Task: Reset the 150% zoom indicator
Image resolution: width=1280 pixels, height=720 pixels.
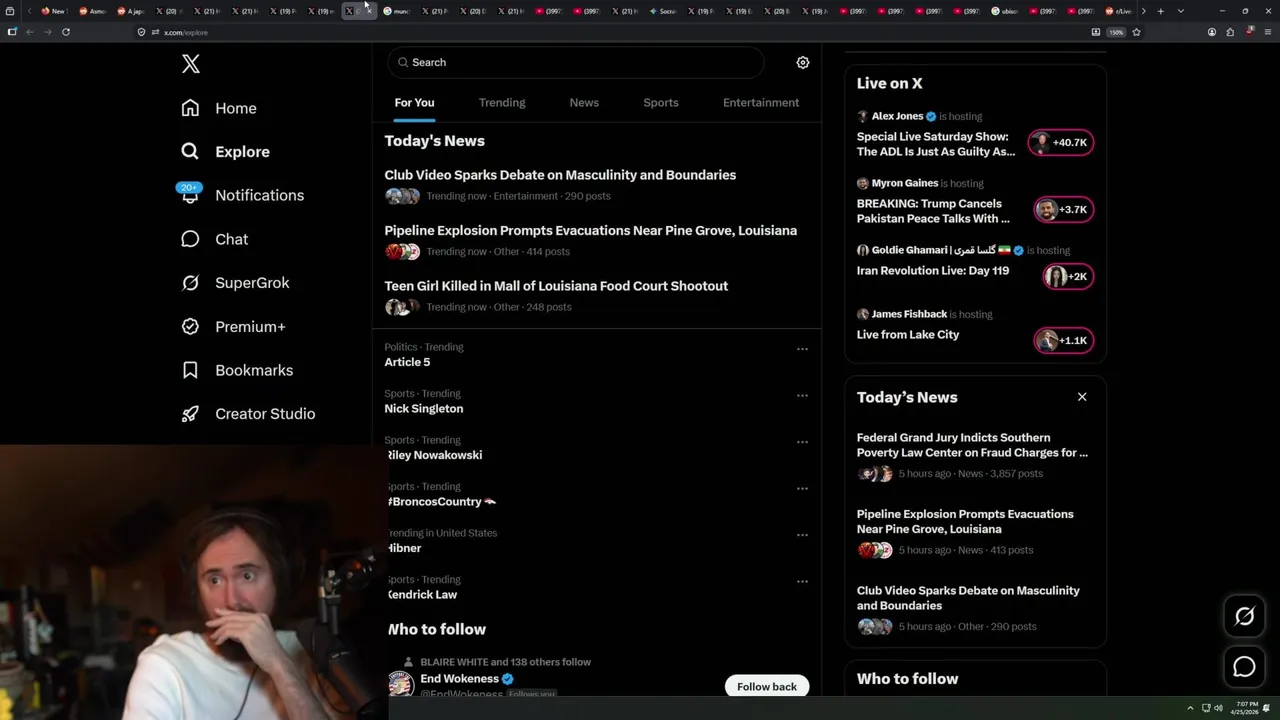Action: point(1116,32)
